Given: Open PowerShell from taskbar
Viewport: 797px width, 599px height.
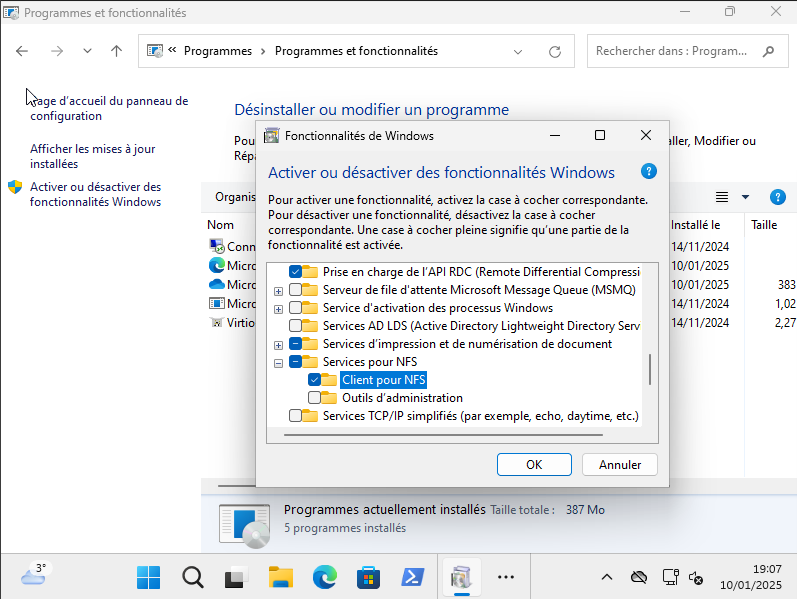Looking at the screenshot, I should (x=412, y=577).
